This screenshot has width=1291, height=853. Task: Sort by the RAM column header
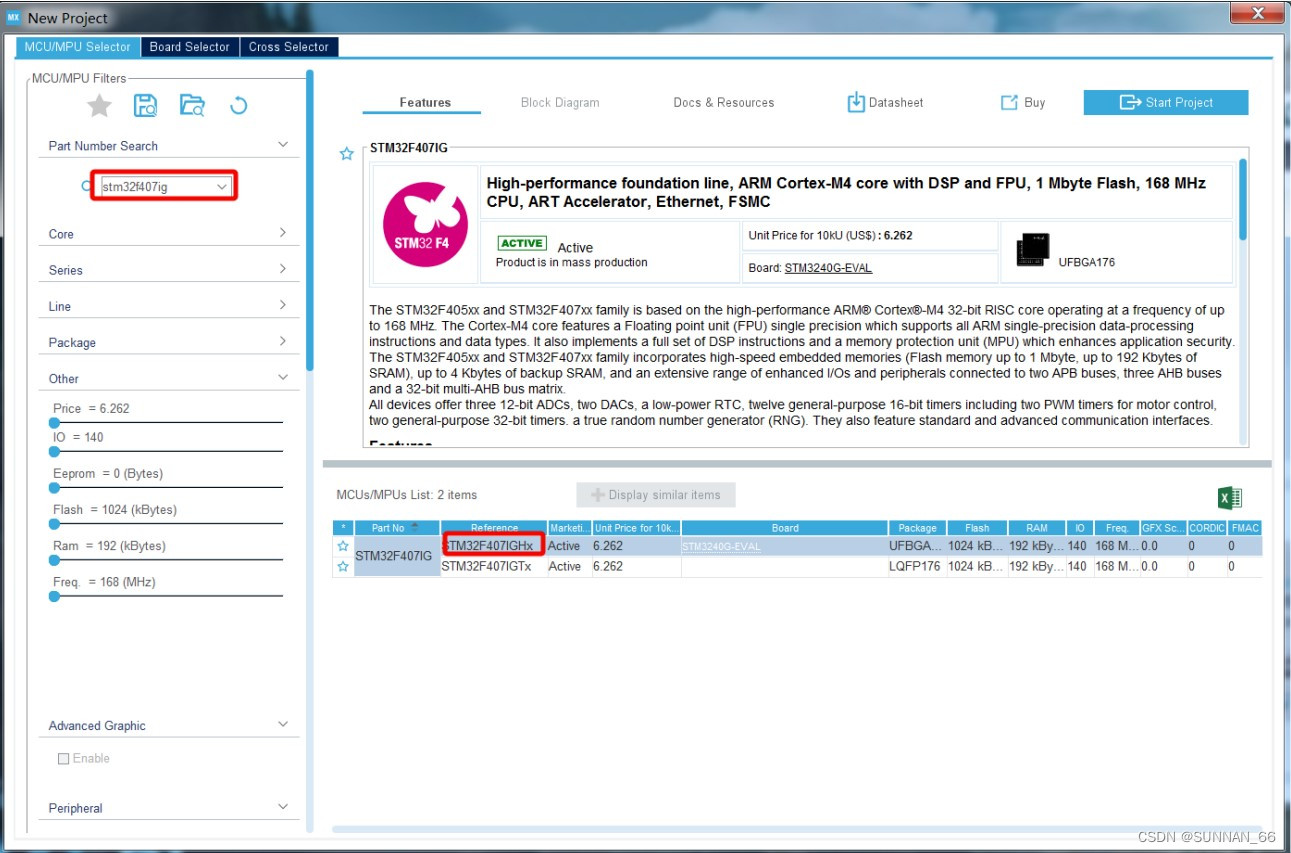[x=1037, y=528]
